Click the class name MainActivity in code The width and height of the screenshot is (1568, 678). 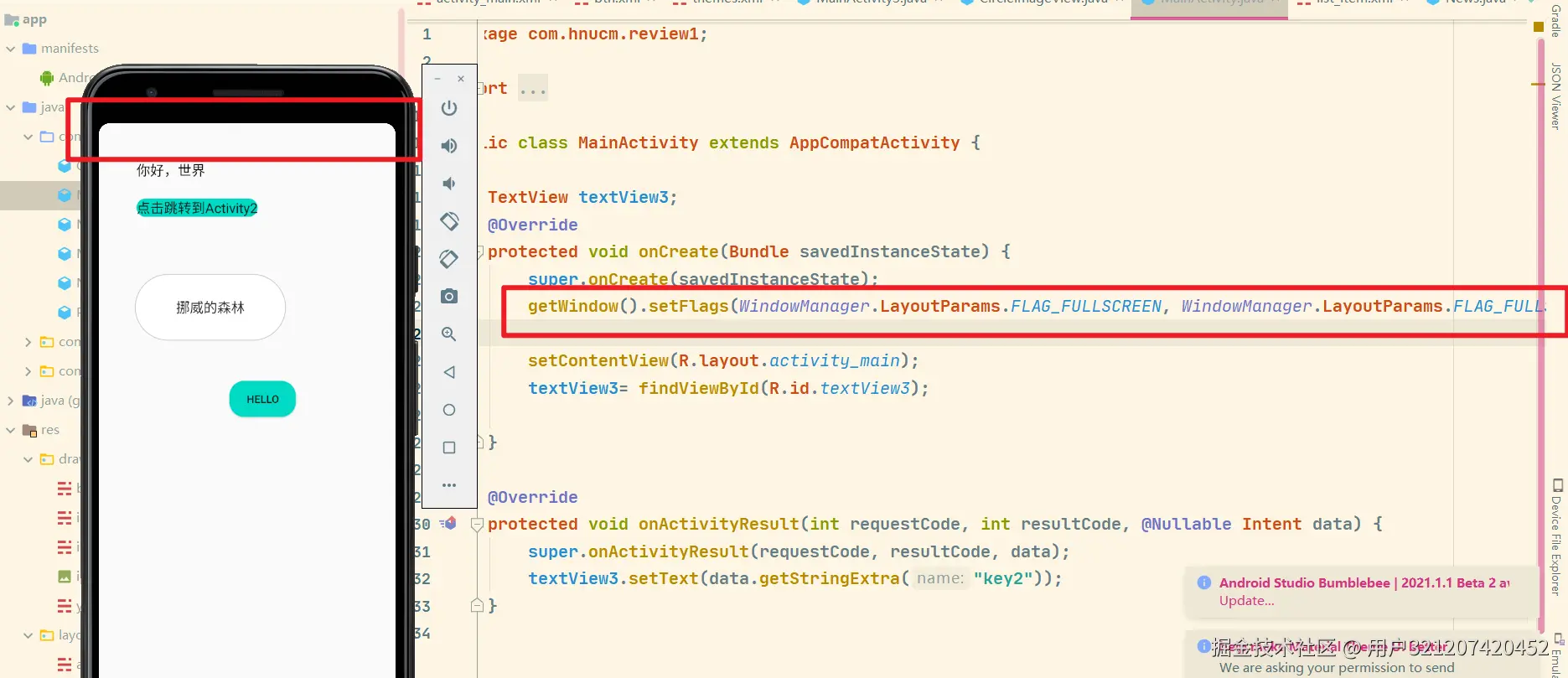(x=638, y=142)
